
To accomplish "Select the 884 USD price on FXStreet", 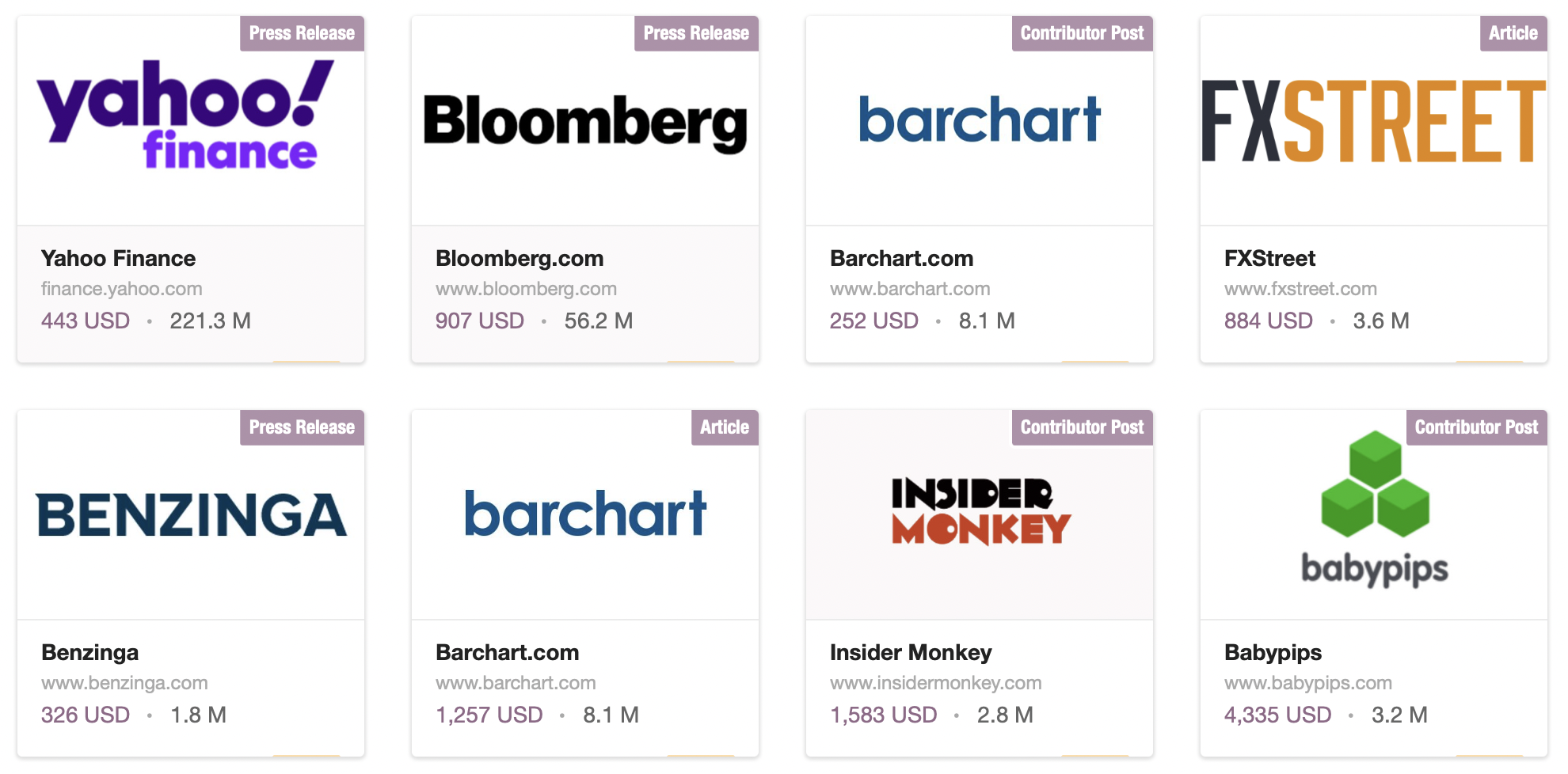I will coord(1269,321).
